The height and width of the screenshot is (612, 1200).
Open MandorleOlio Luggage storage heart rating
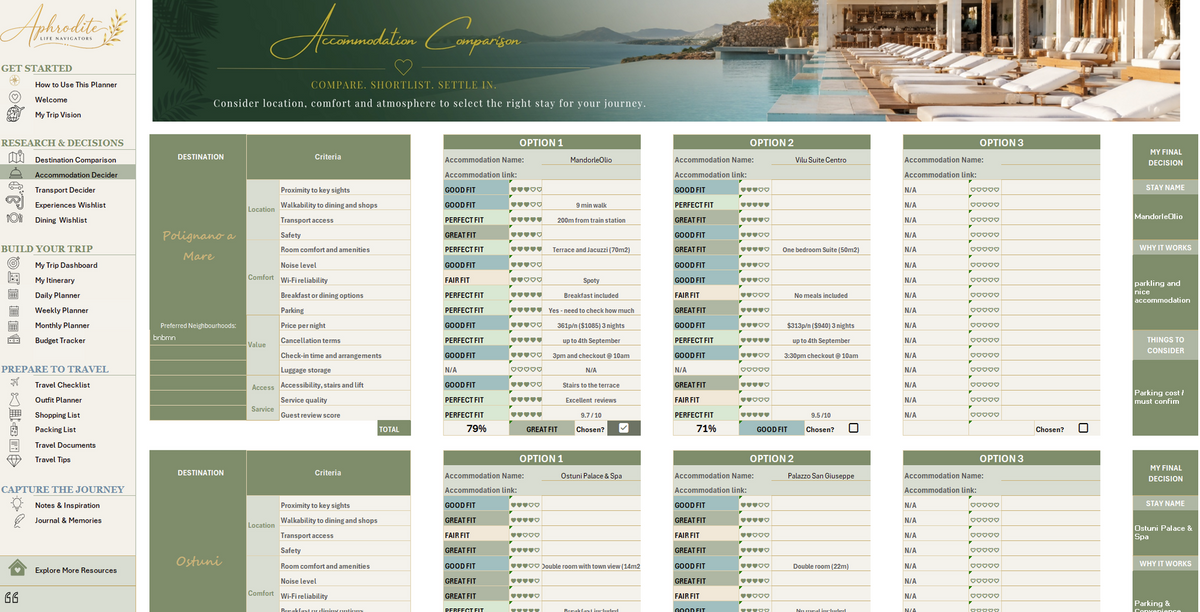[x=525, y=369]
